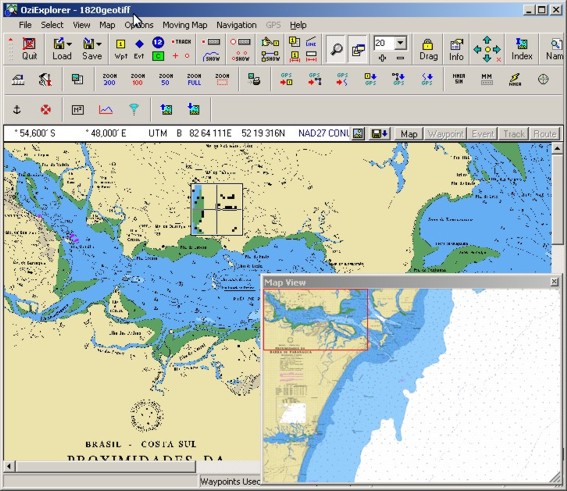Click the ZOOM 200 button

109,79
